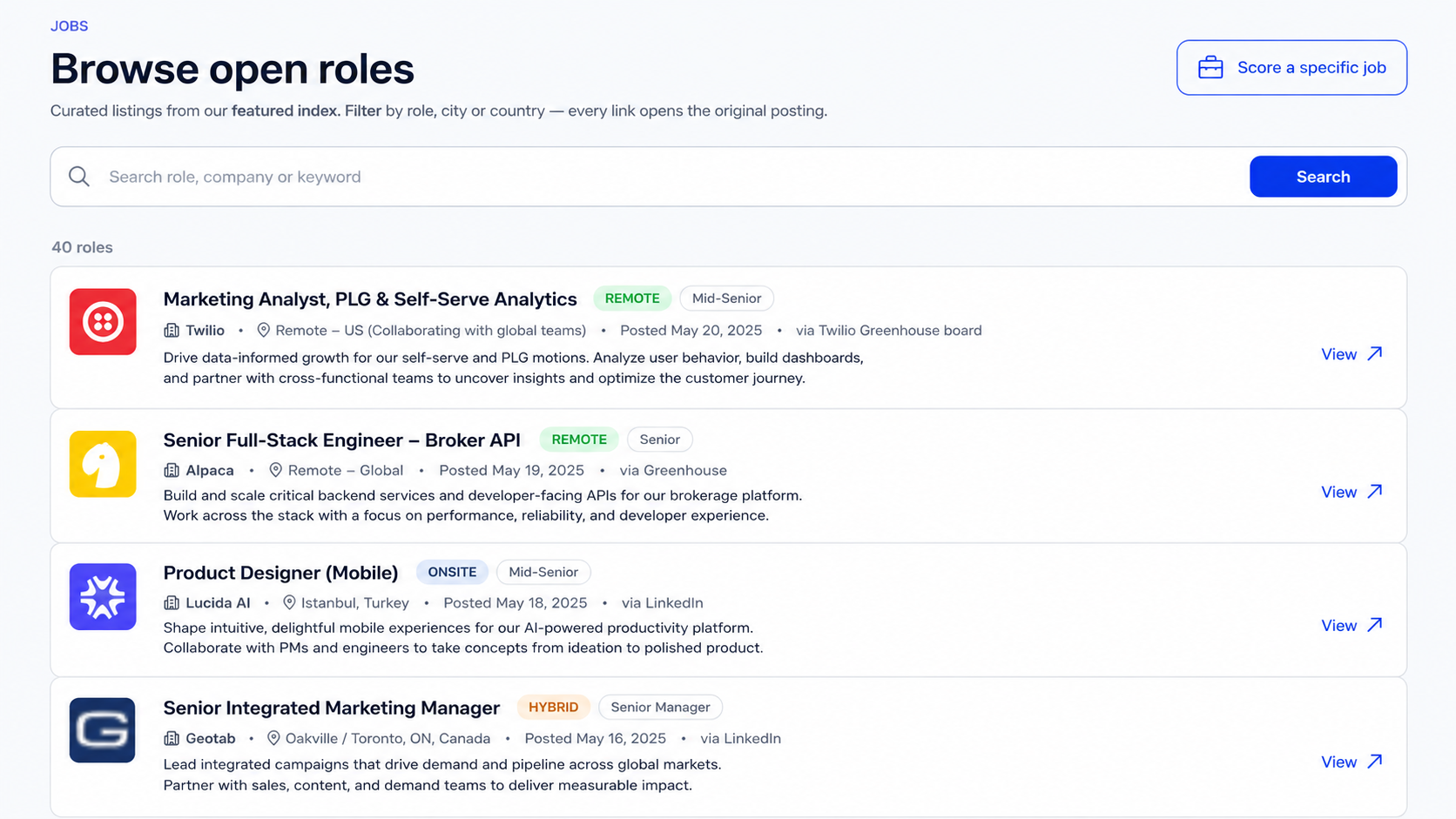Click the '40 roles' count text
Image resolution: width=1456 pixels, height=819 pixels.
pyautogui.click(x=82, y=247)
